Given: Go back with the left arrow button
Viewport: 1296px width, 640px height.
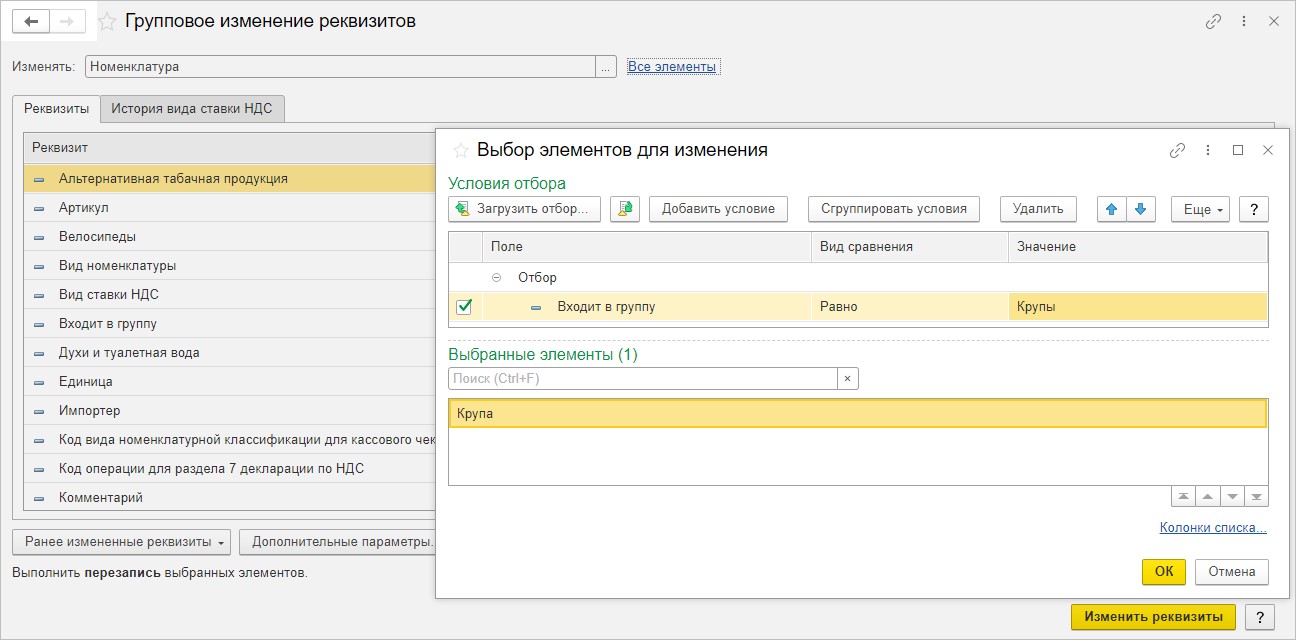Looking at the screenshot, I should point(31,21).
